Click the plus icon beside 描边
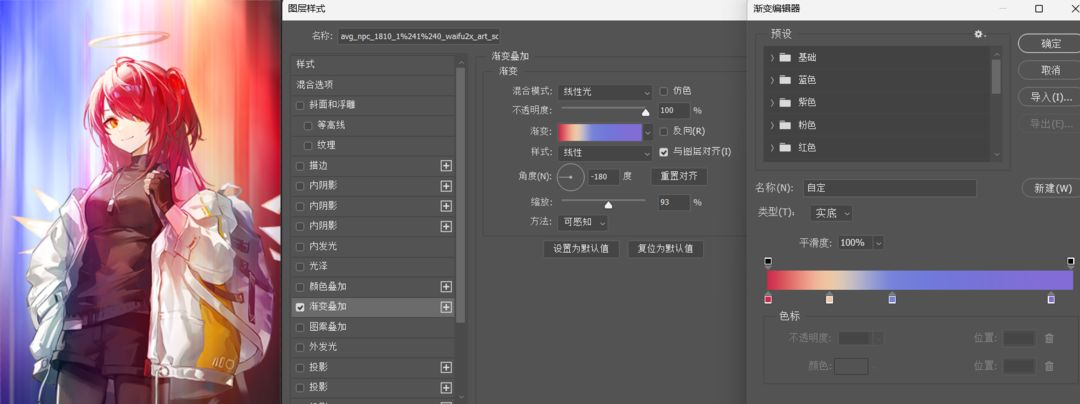 tap(446, 166)
